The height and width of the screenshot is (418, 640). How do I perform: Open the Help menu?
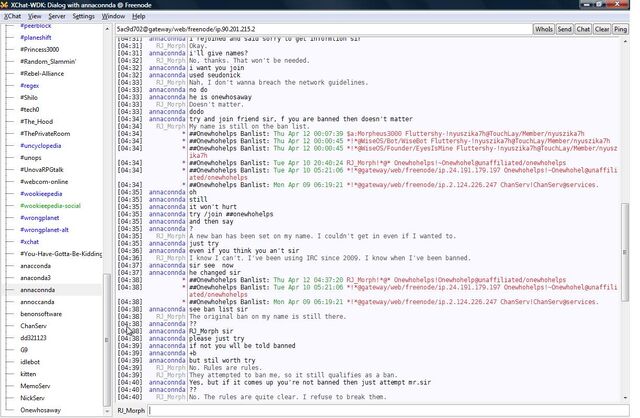(138, 16)
